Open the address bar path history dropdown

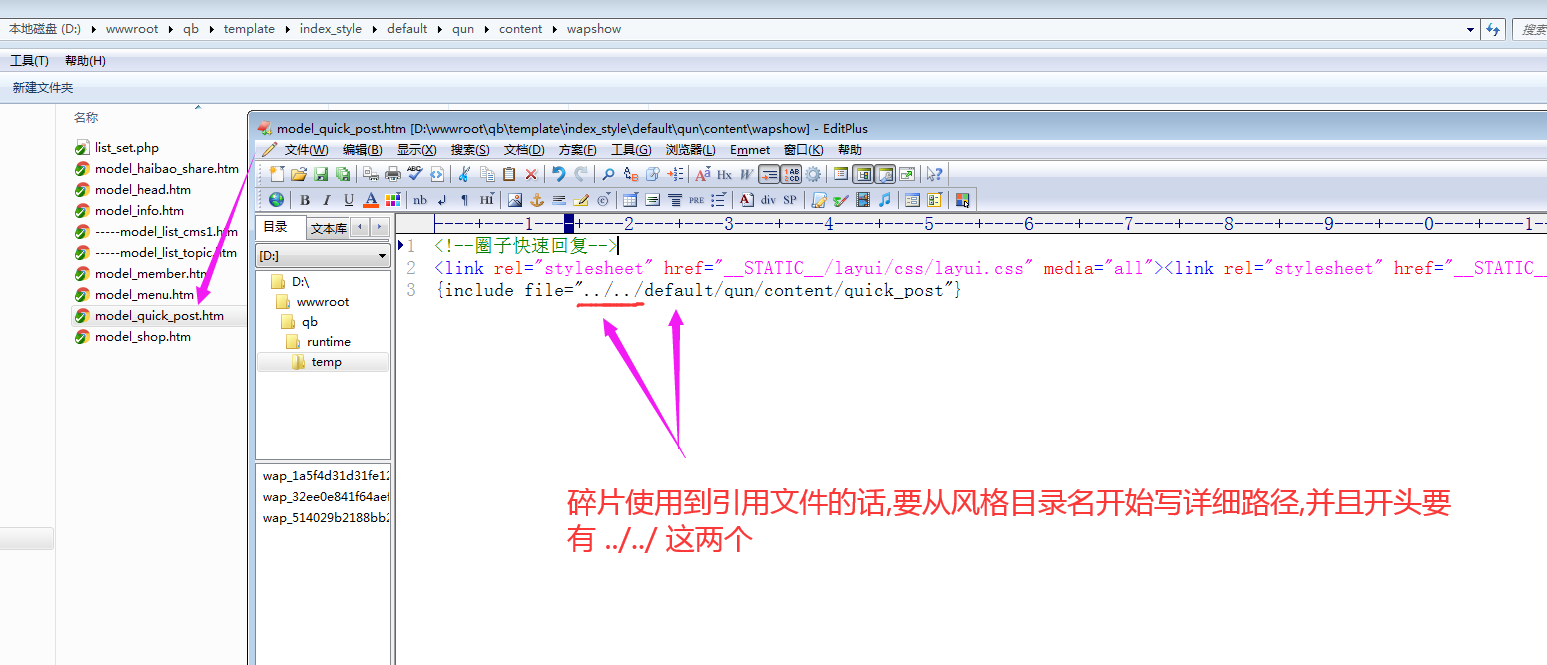(1471, 30)
